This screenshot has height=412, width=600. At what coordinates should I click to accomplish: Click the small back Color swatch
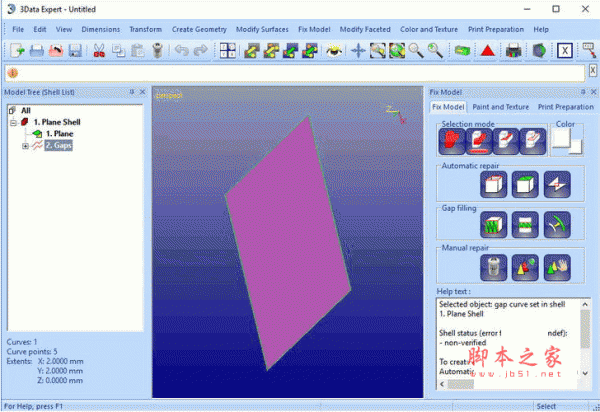(x=576, y=147)
